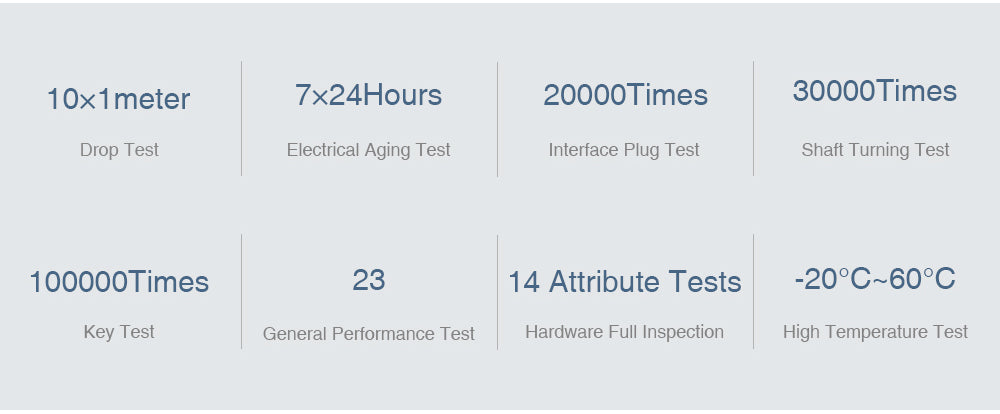
Task: Click the "30000Times" heading
Action: pyautogui.click(x=874, y=92)
